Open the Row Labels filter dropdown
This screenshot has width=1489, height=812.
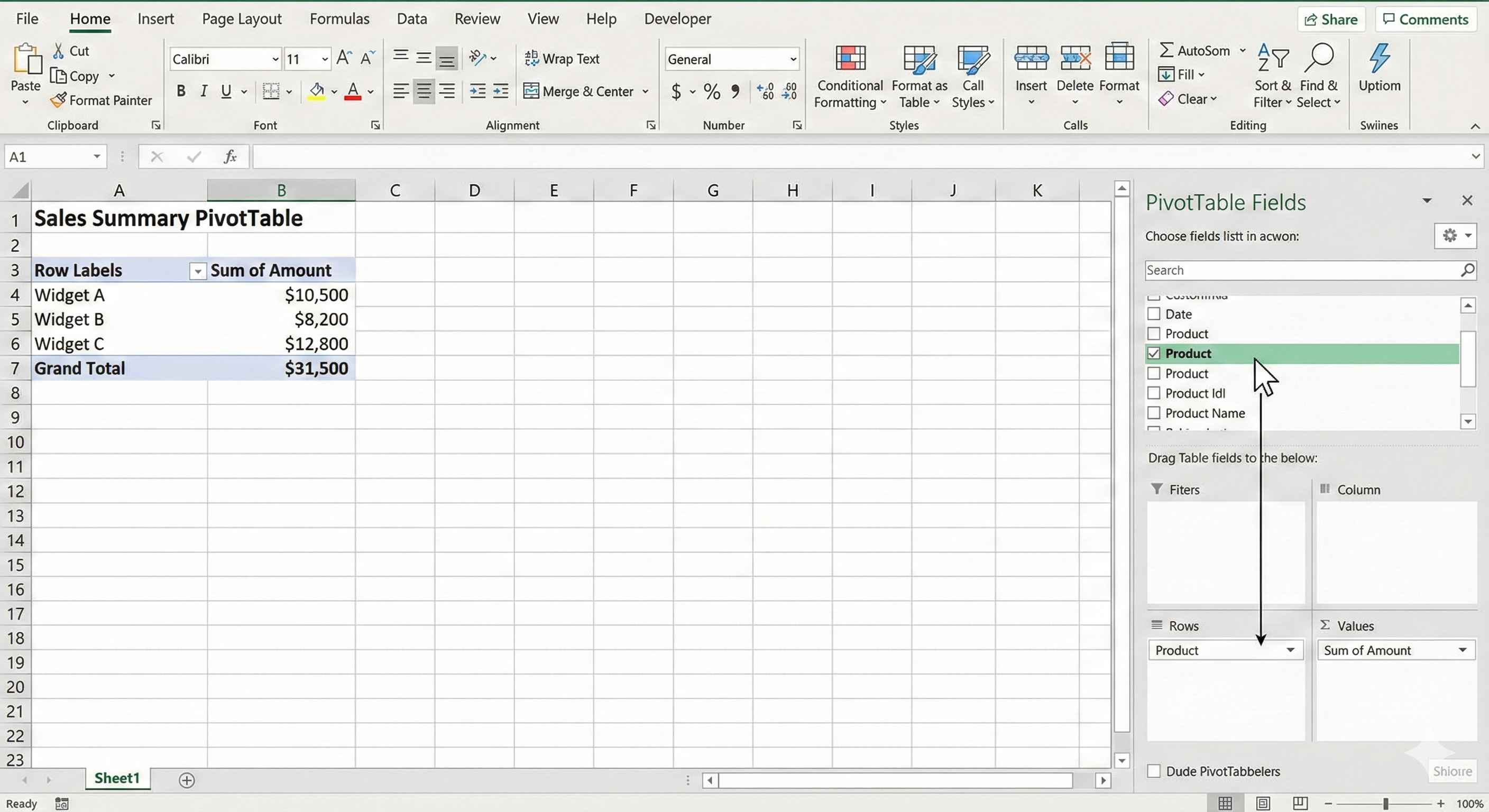197,271
